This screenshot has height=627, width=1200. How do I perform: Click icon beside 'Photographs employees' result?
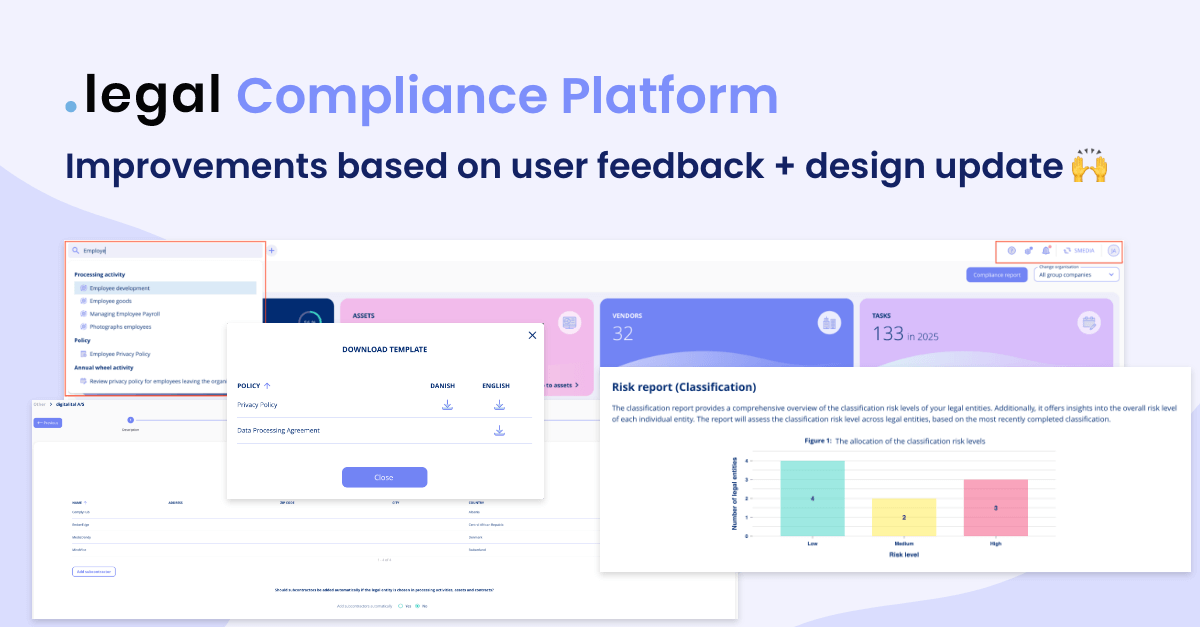coord(83,327)
